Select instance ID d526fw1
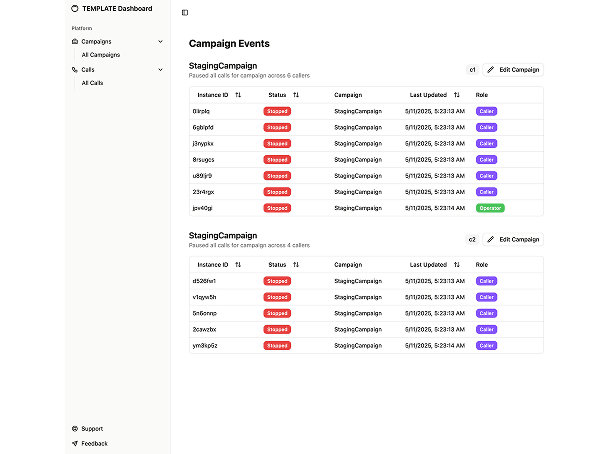 point(204,281)
